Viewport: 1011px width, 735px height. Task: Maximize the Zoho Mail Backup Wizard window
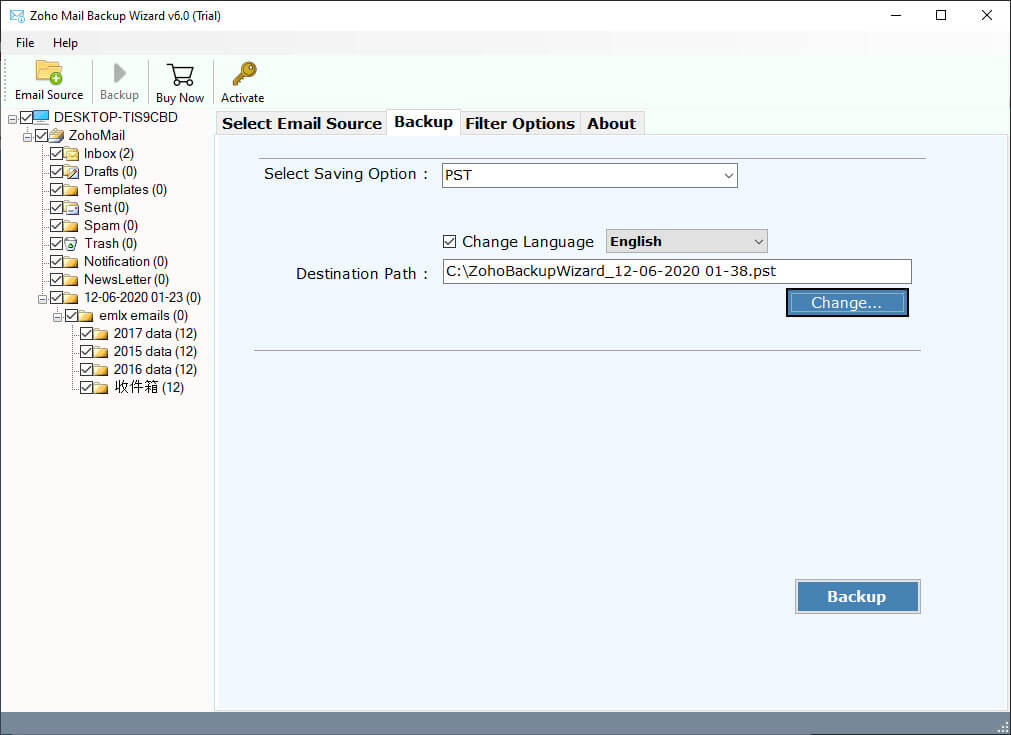click(941, 15)
